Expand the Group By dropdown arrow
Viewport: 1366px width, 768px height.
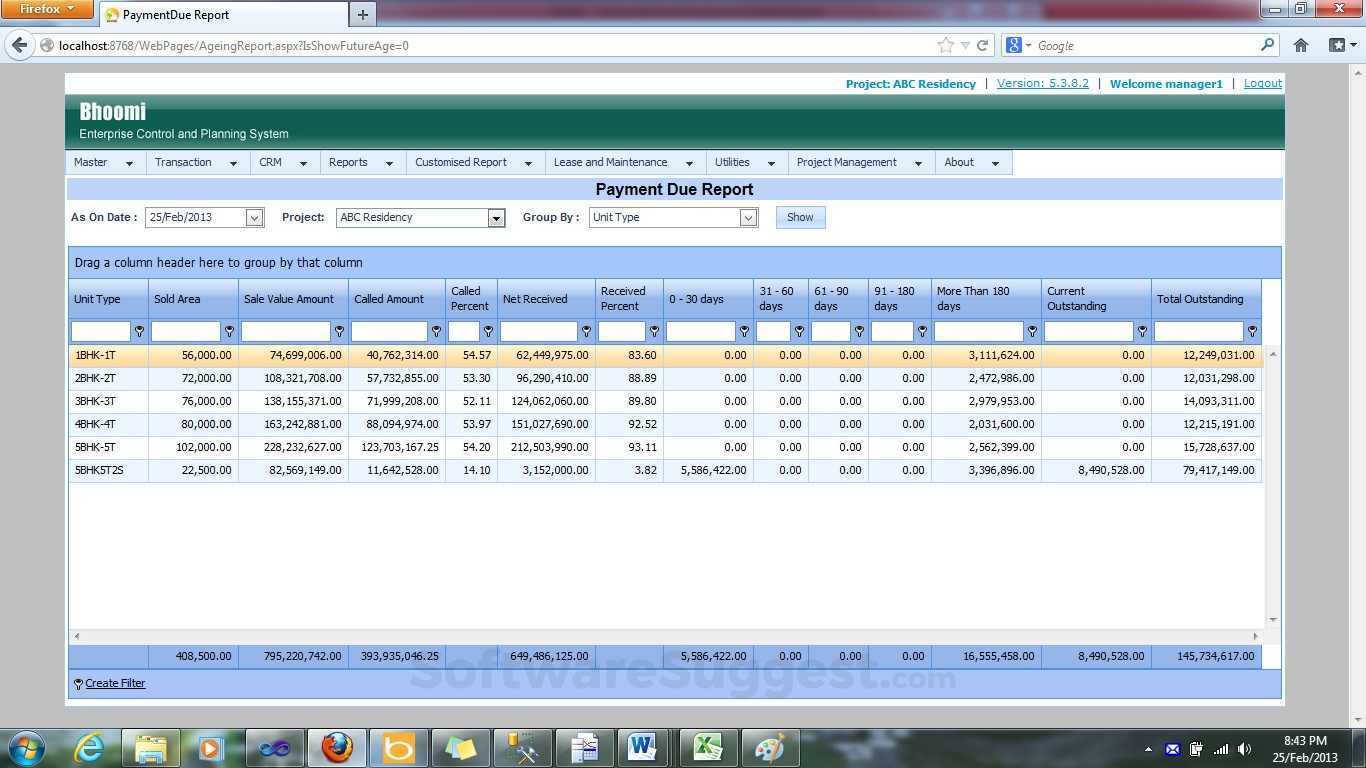[x=748, y=218]
